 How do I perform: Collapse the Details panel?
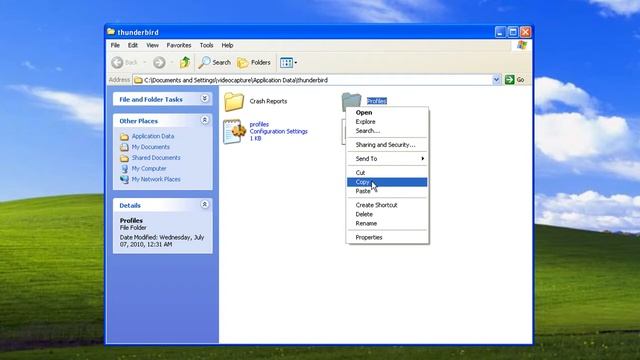(x=204, y=204)
